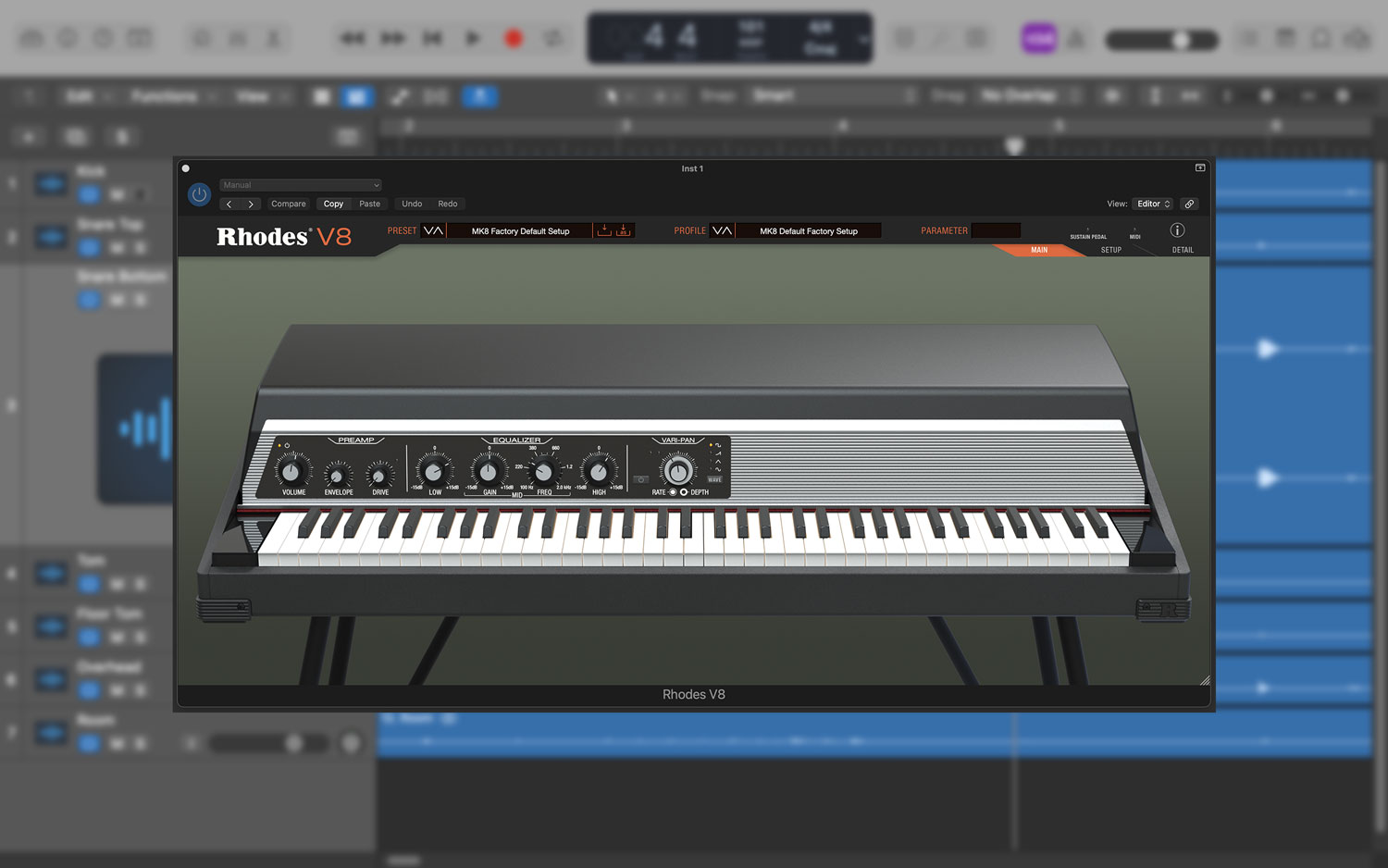Open the Drag dropdown in Logic tracks area

click(x=1030, y=95)
